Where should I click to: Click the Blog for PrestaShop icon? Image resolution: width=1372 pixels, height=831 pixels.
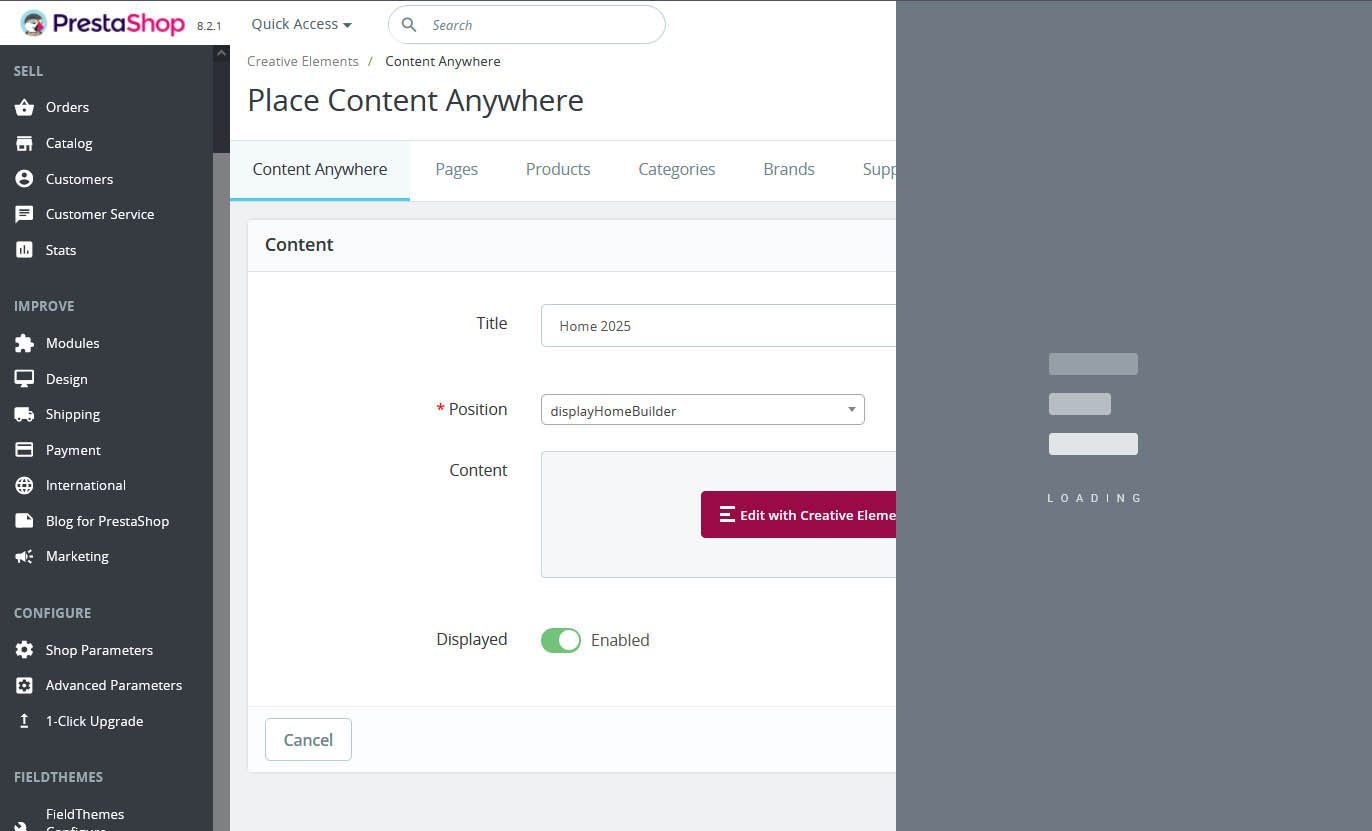(x=24, y=521)
